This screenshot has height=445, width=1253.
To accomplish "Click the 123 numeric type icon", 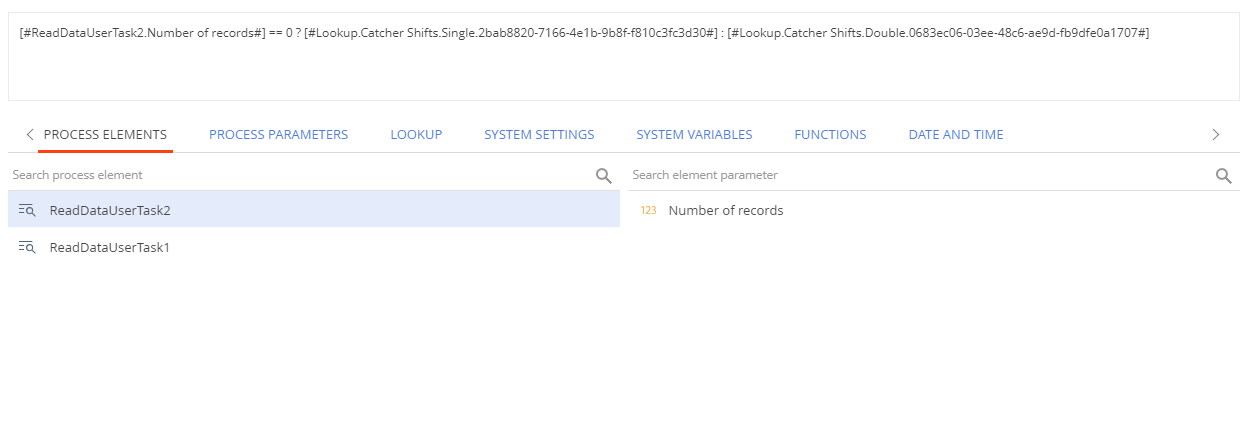I will [648, 210].
